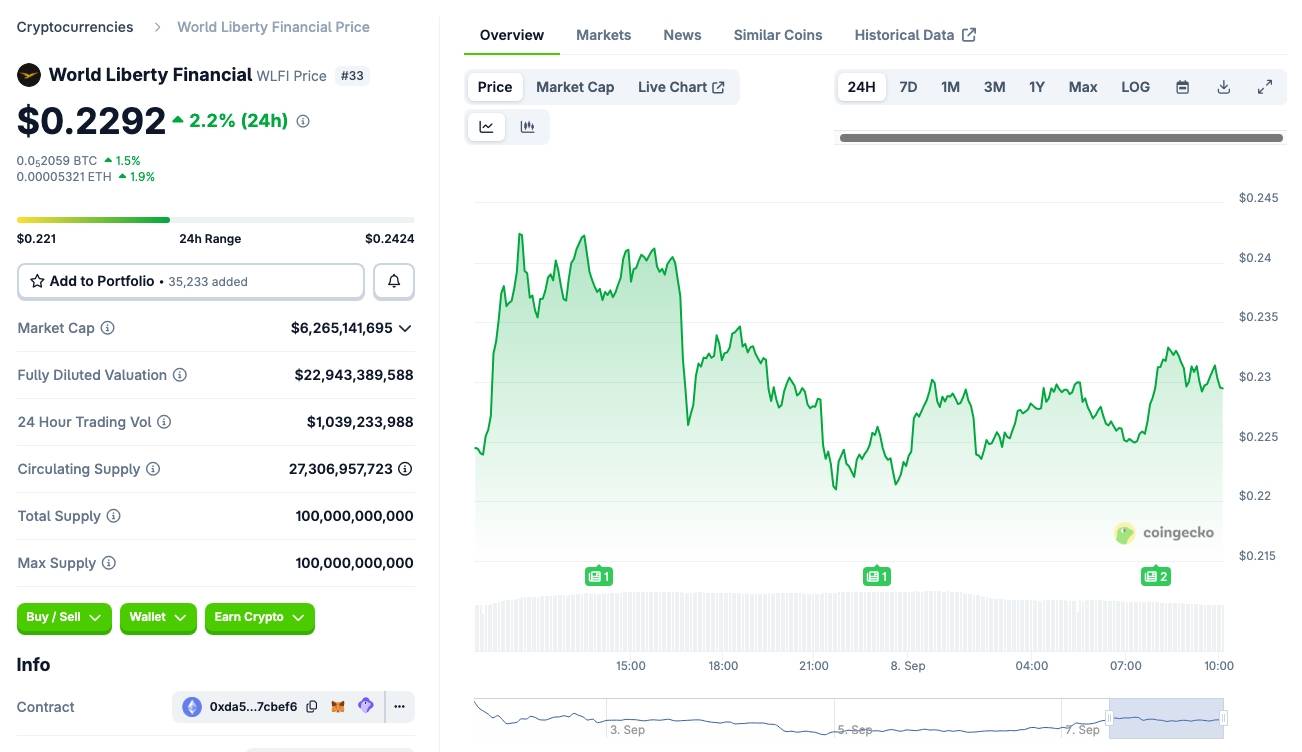Viewport: 1302px width, 752px height.
Task: Switch to News tab
Action: (682, 35)
